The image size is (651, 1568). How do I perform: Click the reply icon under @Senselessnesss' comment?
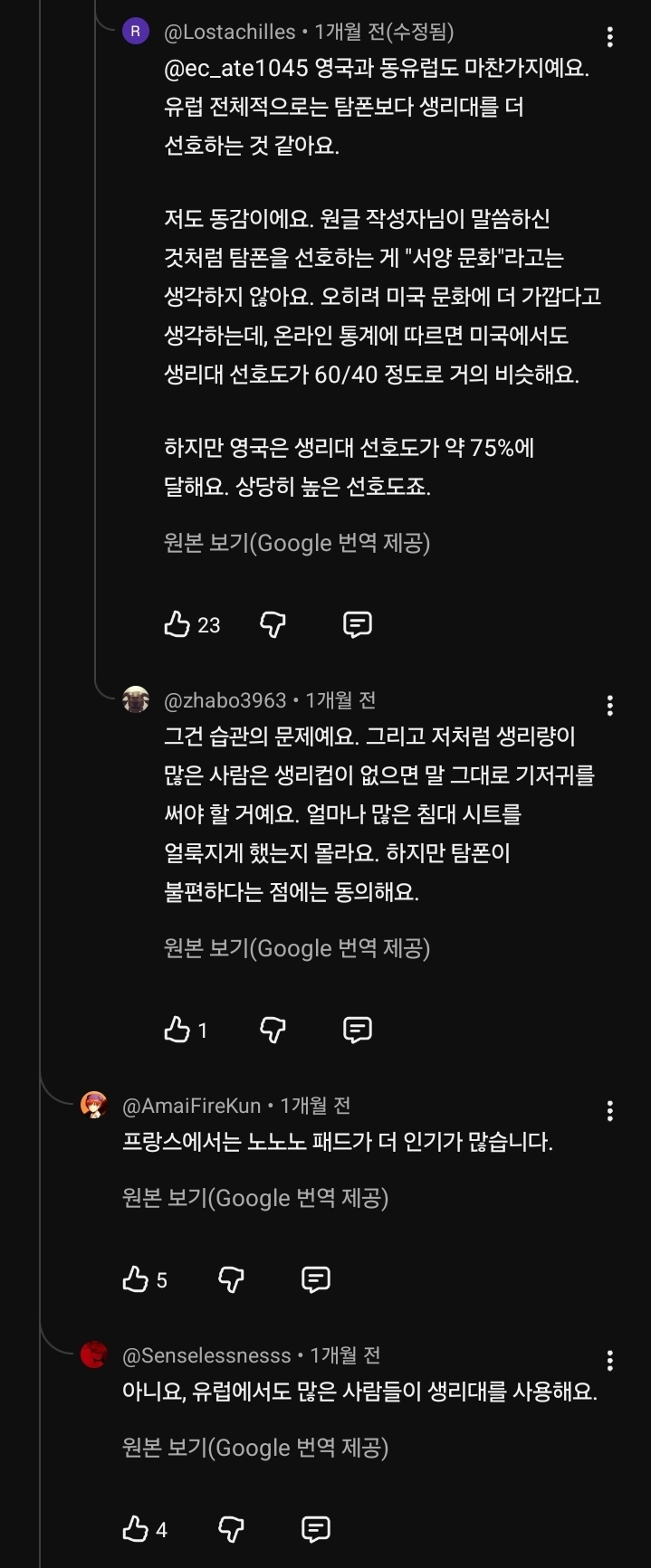point(315,1528)
